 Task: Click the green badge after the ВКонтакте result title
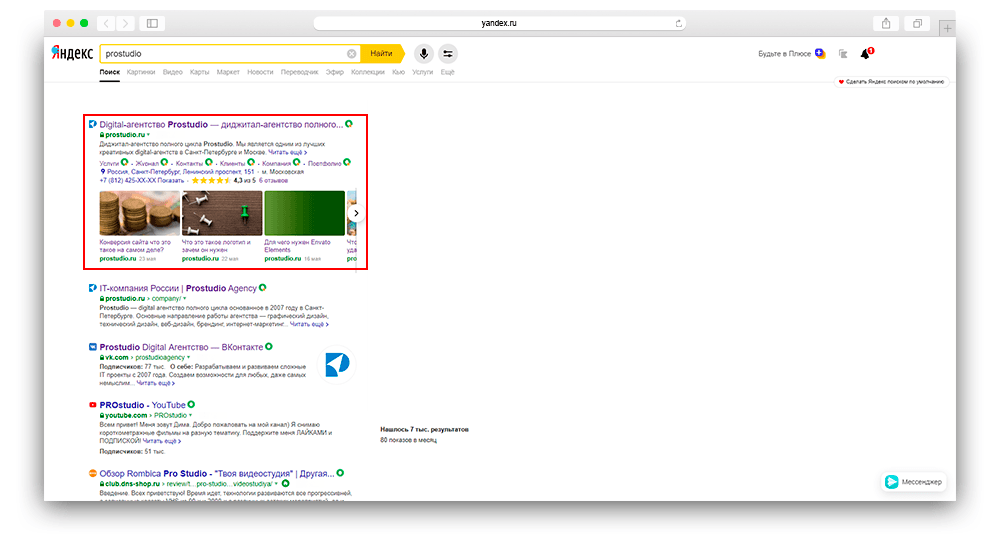[269, 346]
